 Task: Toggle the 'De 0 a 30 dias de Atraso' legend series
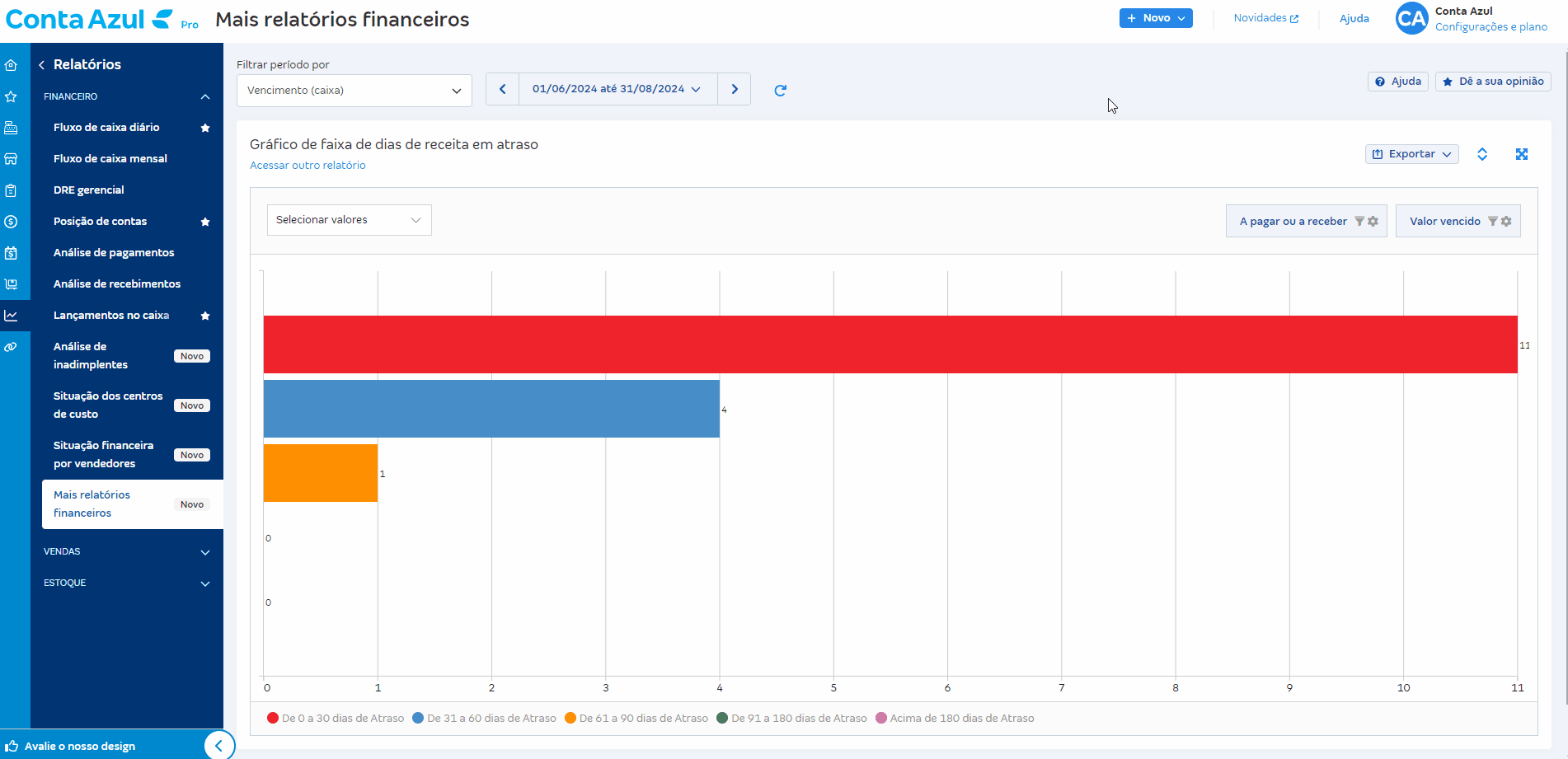pyautogui.click(x=336, y=719)
